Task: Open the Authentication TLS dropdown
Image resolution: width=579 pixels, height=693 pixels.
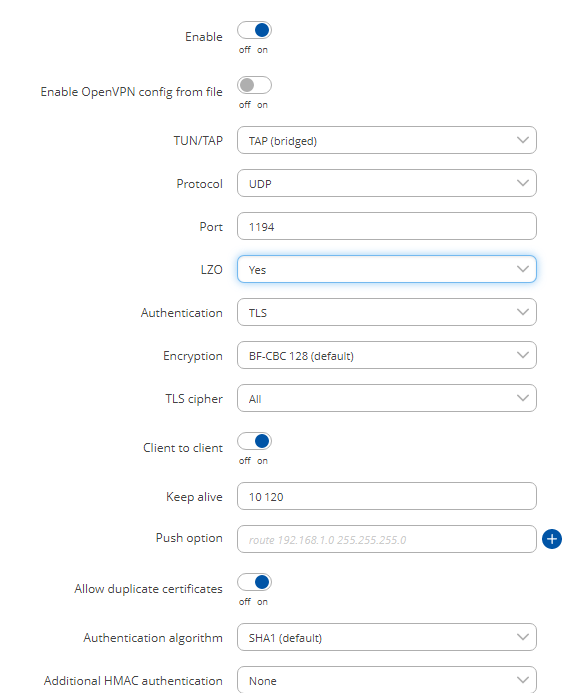Action: (x=387, y=312)
